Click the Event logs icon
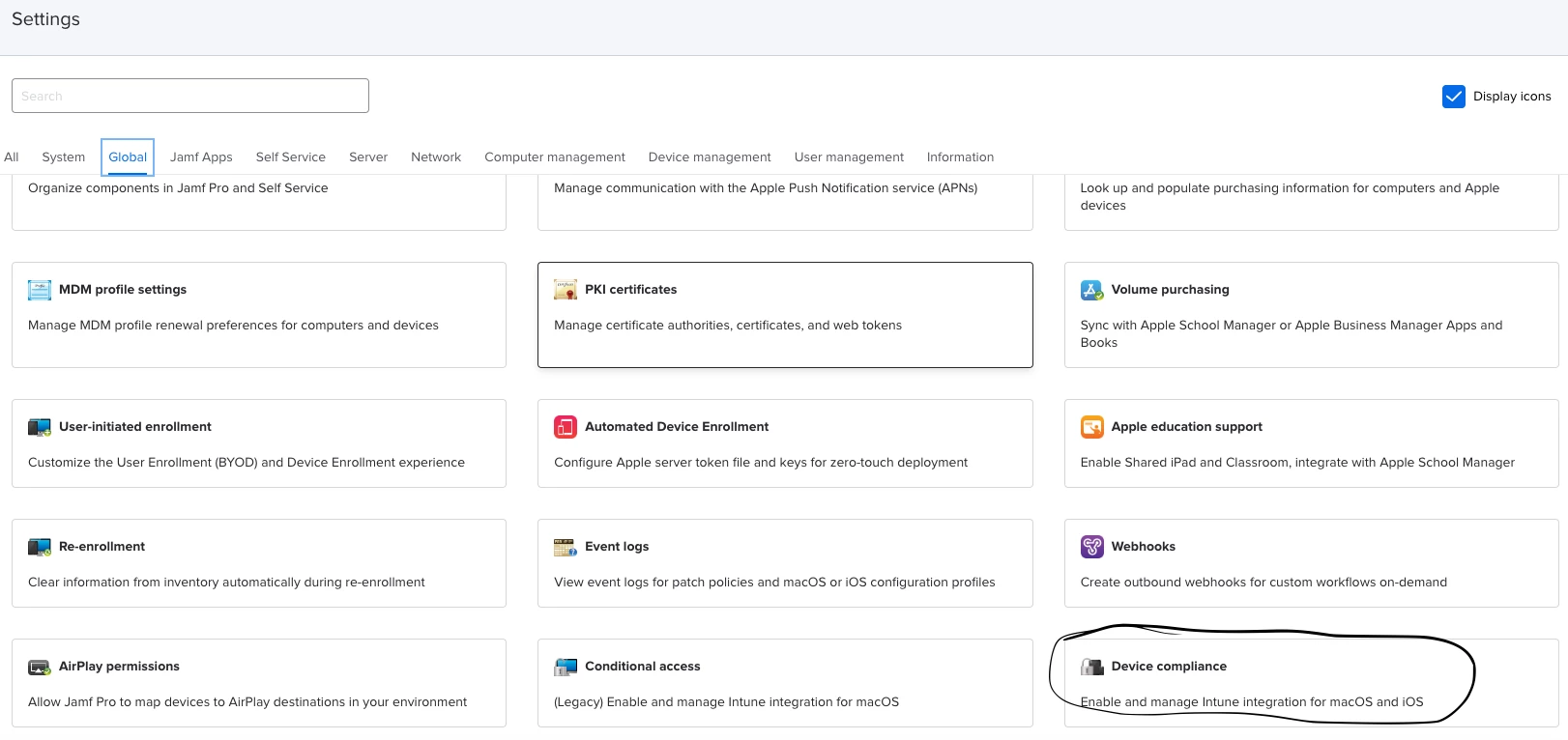The image size is (1568, 740). (566, 547)
